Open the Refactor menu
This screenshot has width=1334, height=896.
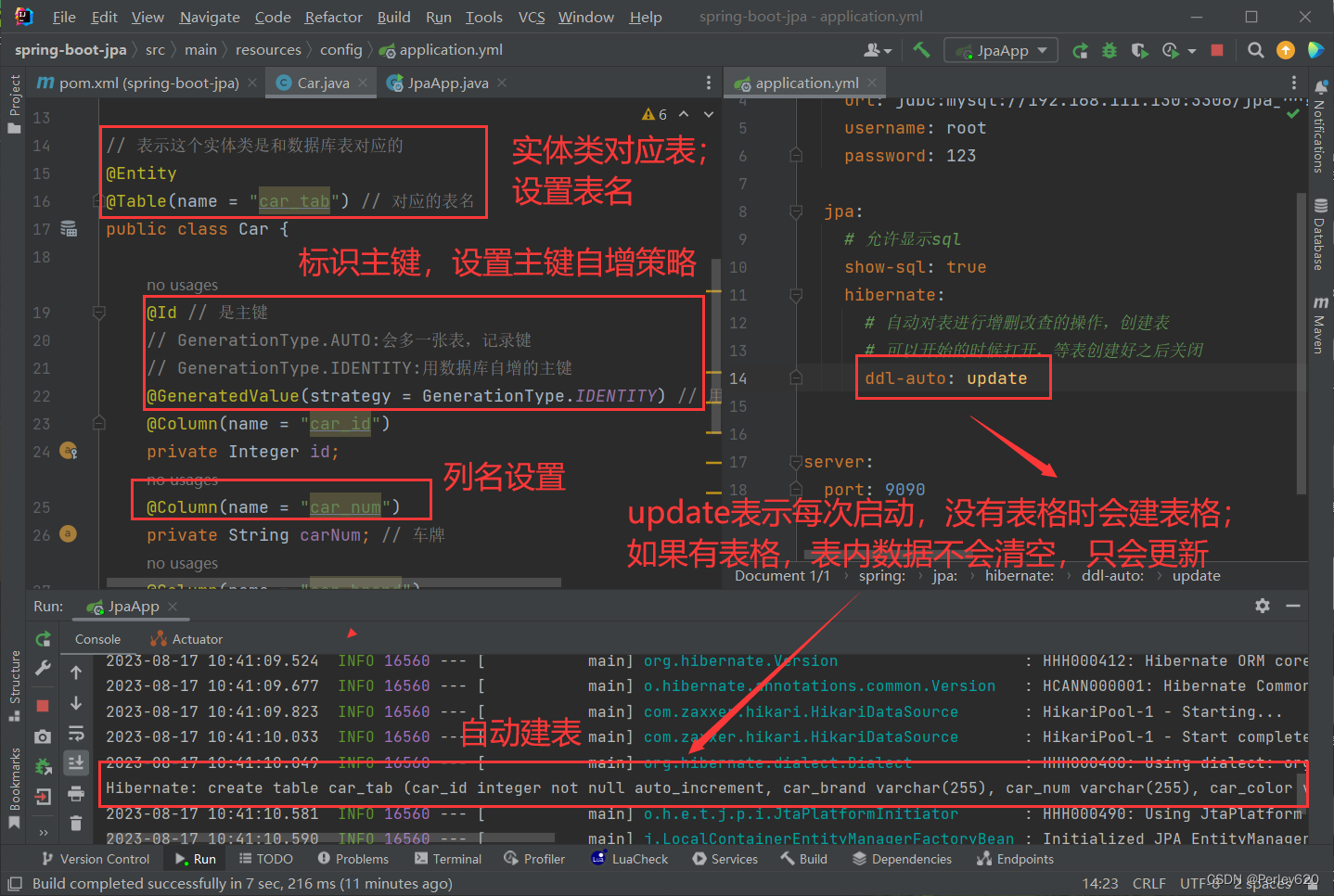coord(333,17)
